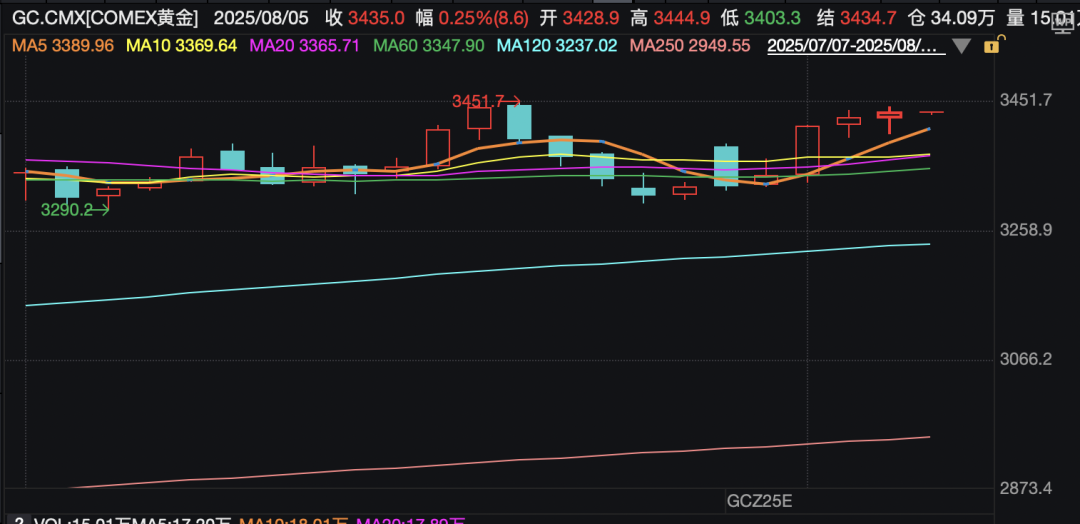
Task: Click the gold lock icon beside date range
Action: coord(991,46)
